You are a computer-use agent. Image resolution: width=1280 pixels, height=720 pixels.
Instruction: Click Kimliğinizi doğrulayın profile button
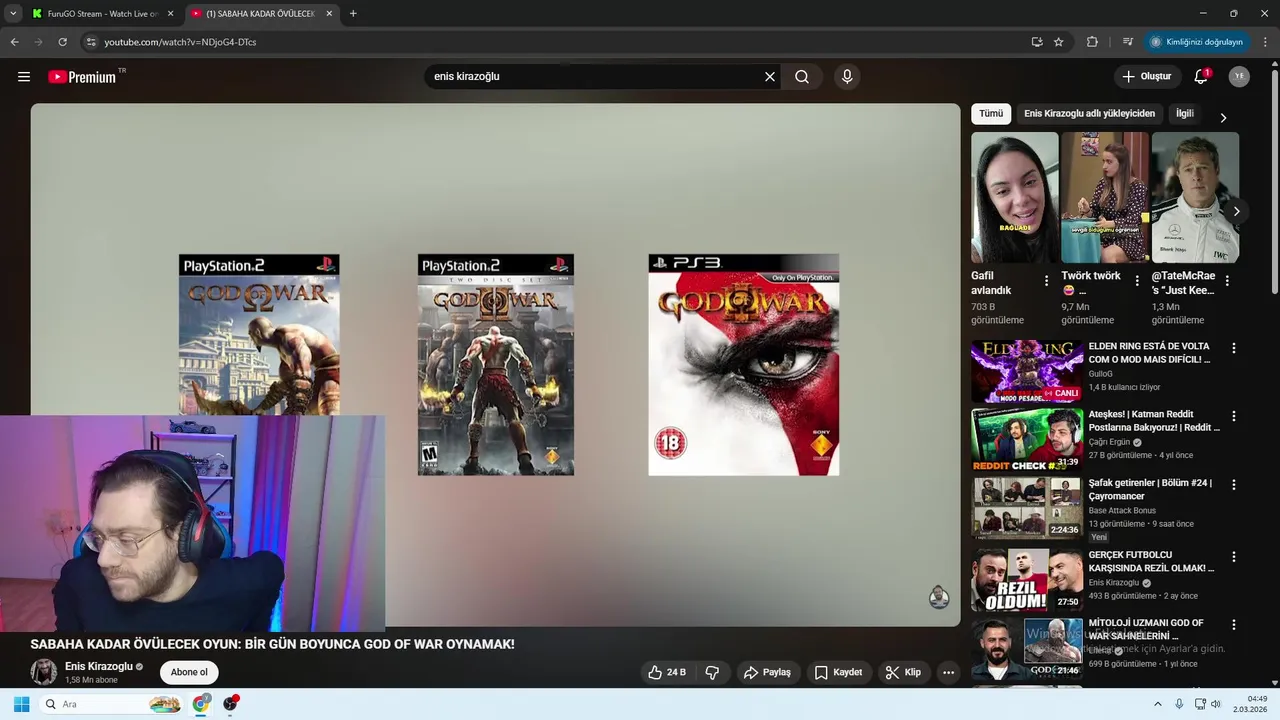(1197, 42)
